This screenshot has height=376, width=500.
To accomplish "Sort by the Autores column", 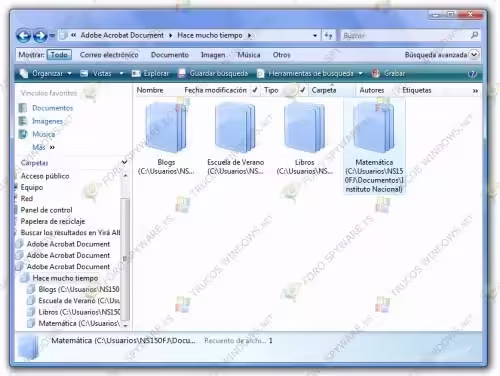I will (x=372, y=90).
